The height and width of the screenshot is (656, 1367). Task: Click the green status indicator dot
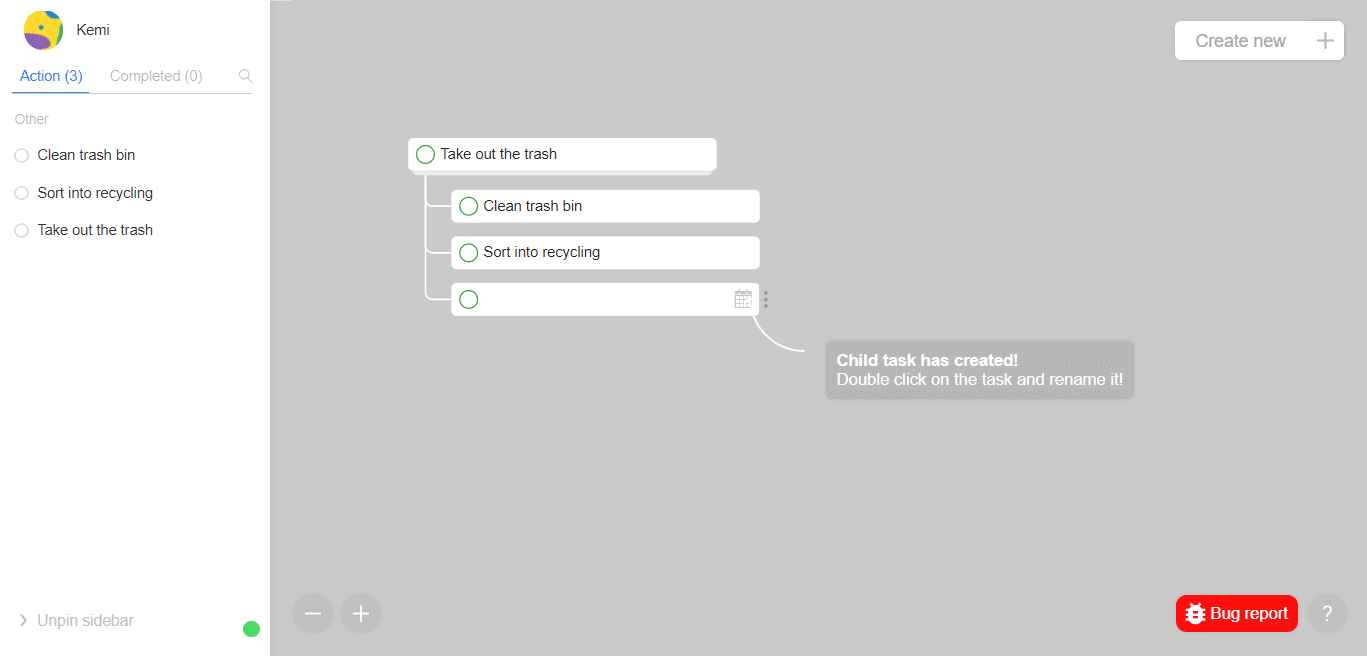tap(251, 629)
